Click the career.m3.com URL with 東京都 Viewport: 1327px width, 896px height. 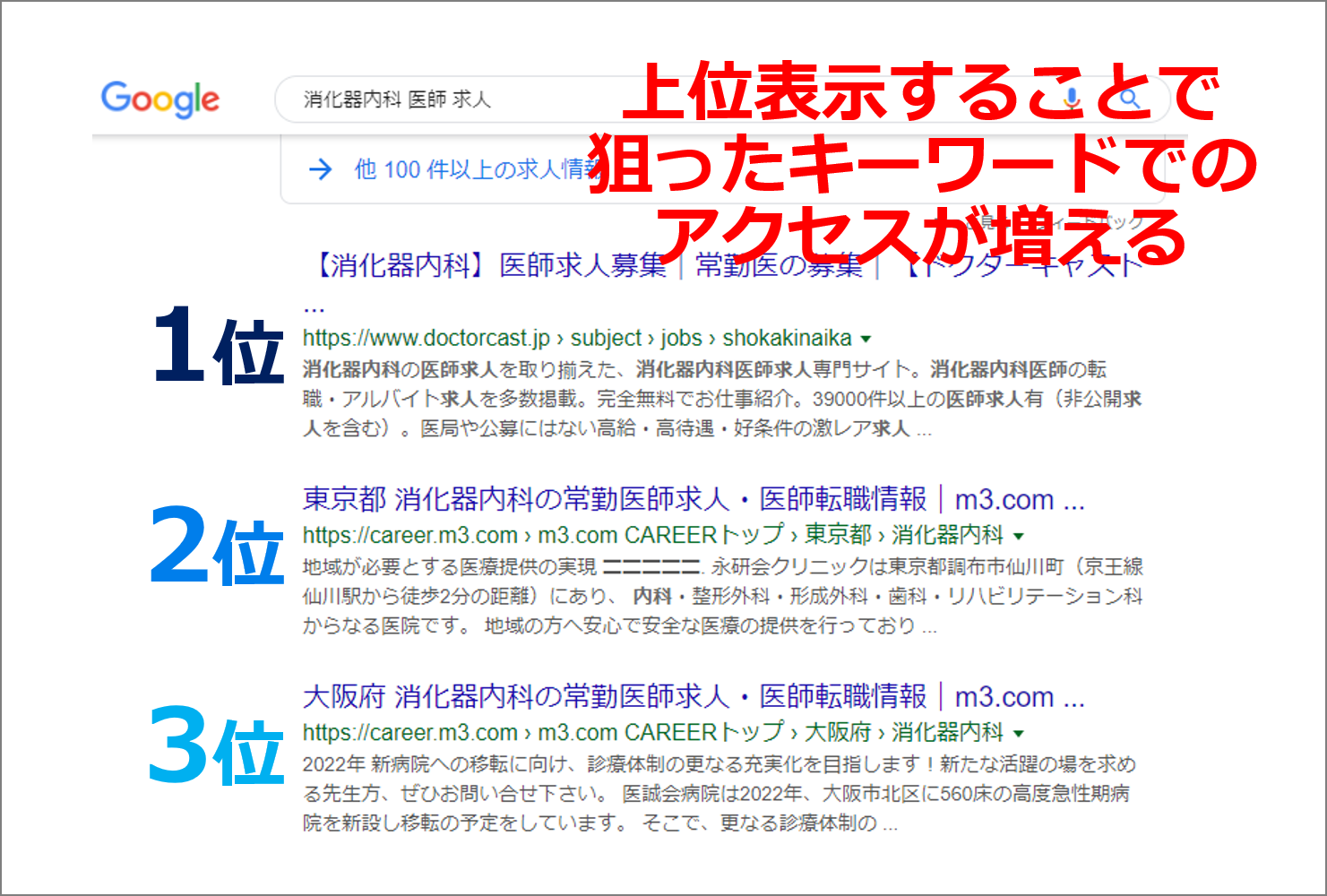[x=653, y=535]
